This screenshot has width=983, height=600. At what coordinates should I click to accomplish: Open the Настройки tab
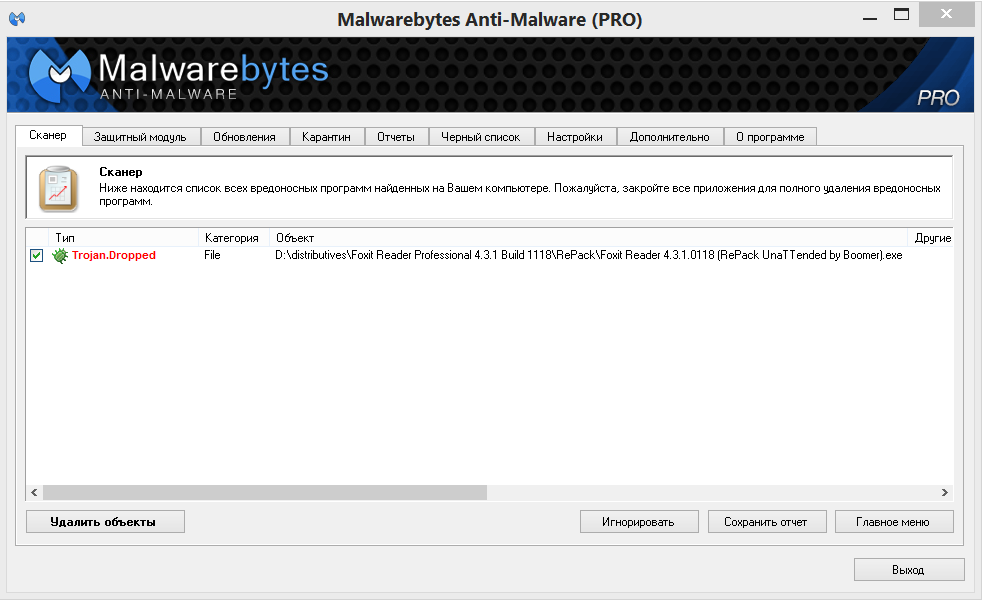575,137
